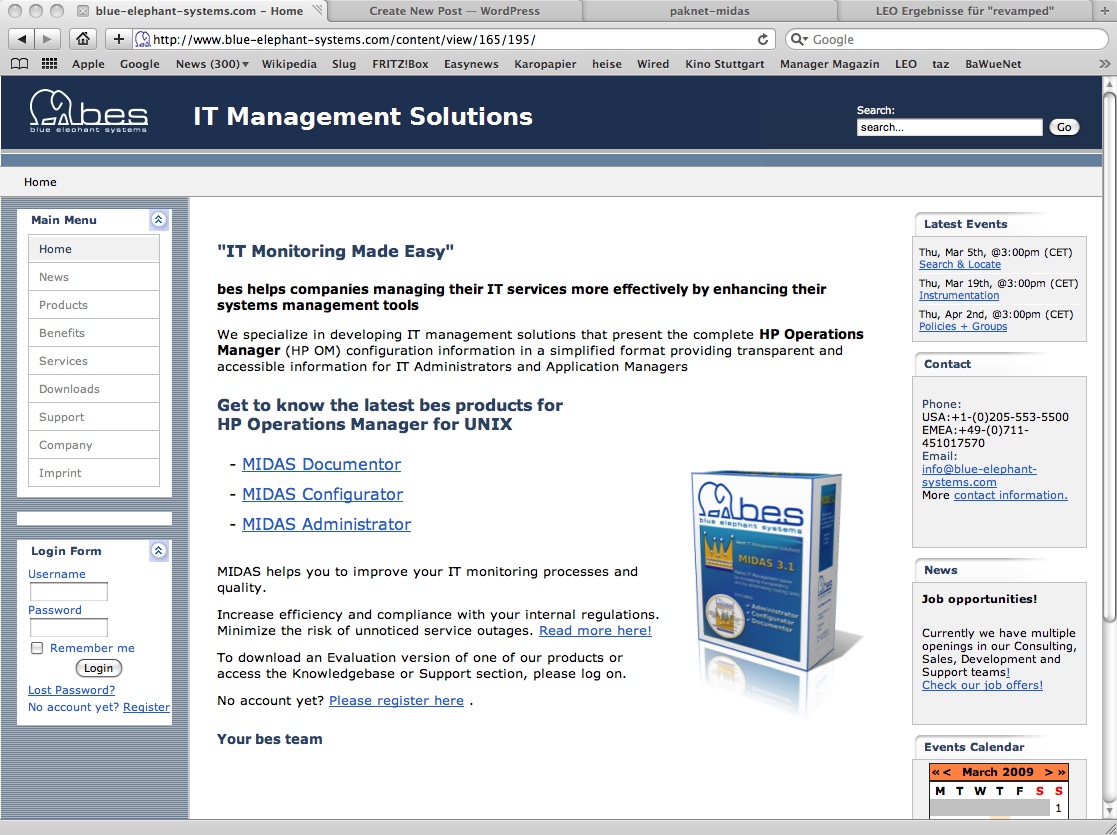The image size is (1117, 835).
Task: Select Downloads in the Main Menu
Action: click(93, 388)
